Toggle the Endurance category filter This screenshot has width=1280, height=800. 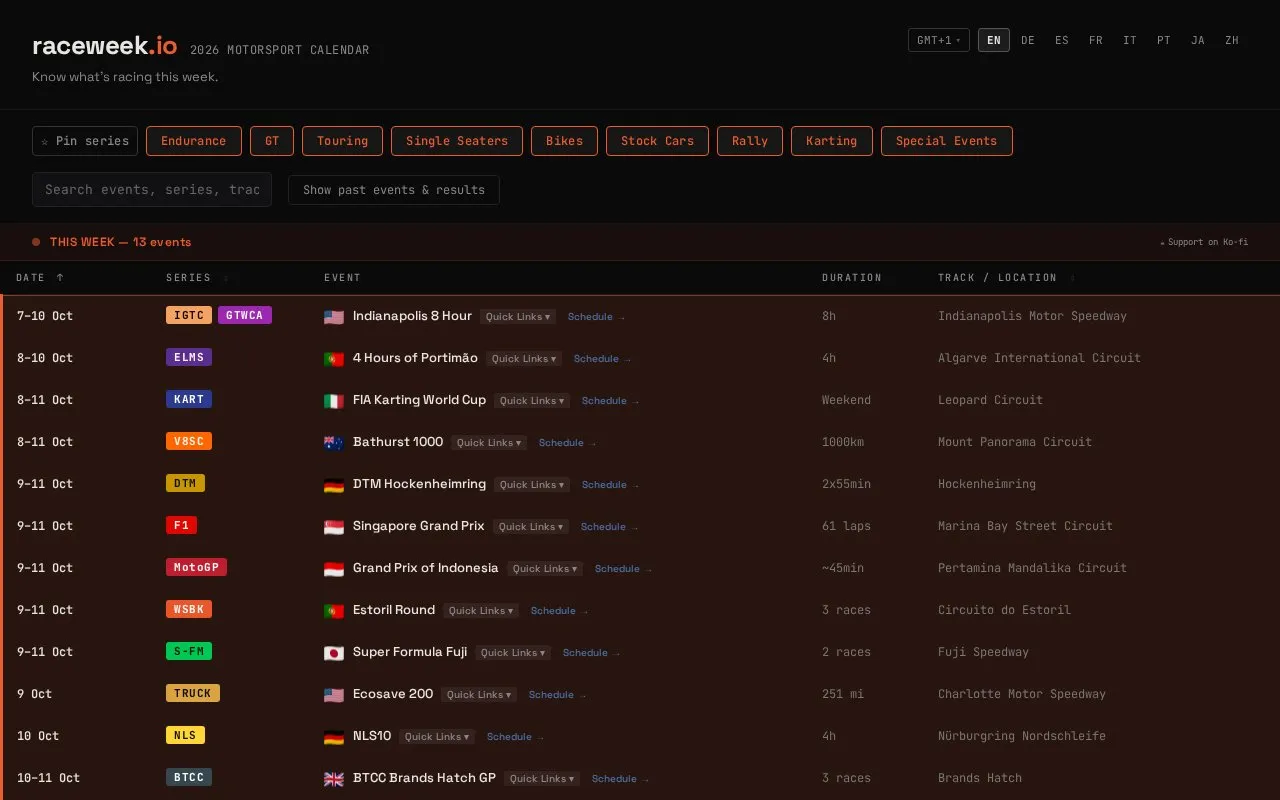[194, 141]
